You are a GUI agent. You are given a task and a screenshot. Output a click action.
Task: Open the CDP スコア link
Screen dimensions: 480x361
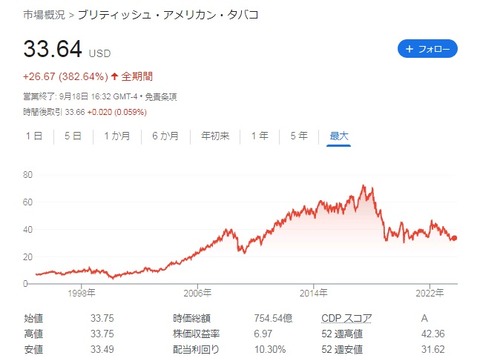pos(346,318)
